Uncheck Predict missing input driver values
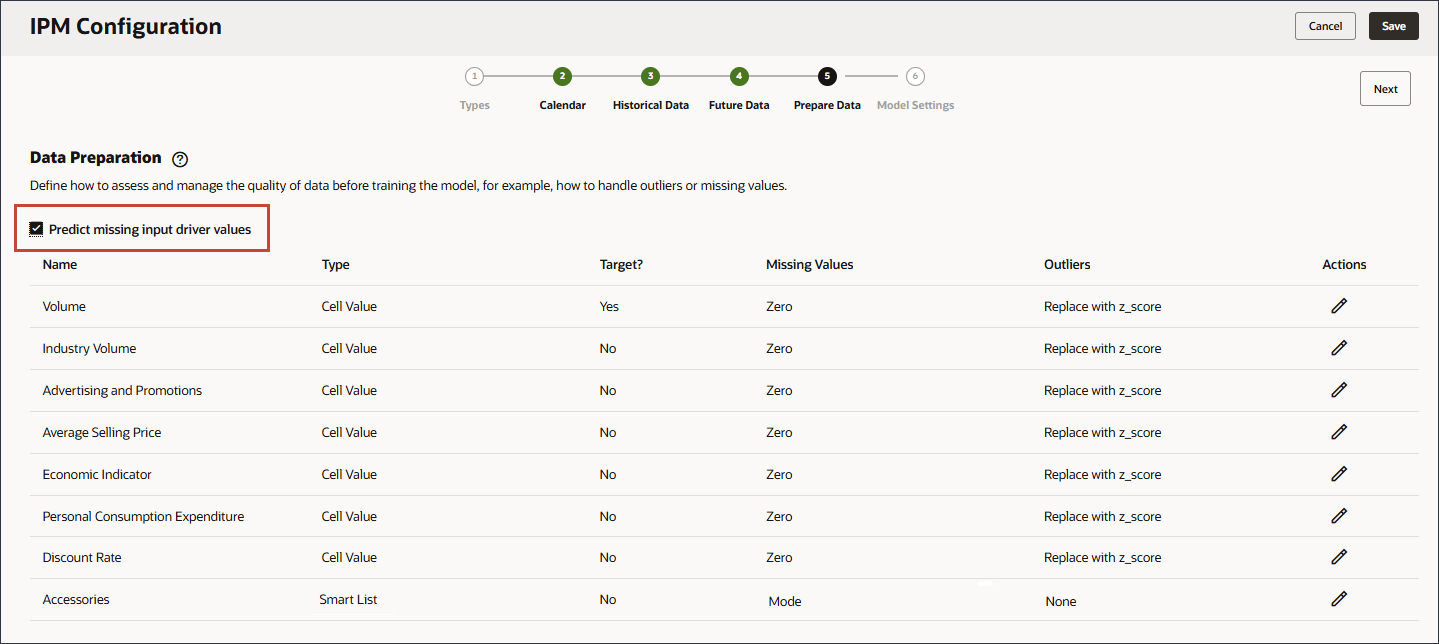 coord(37,229)
